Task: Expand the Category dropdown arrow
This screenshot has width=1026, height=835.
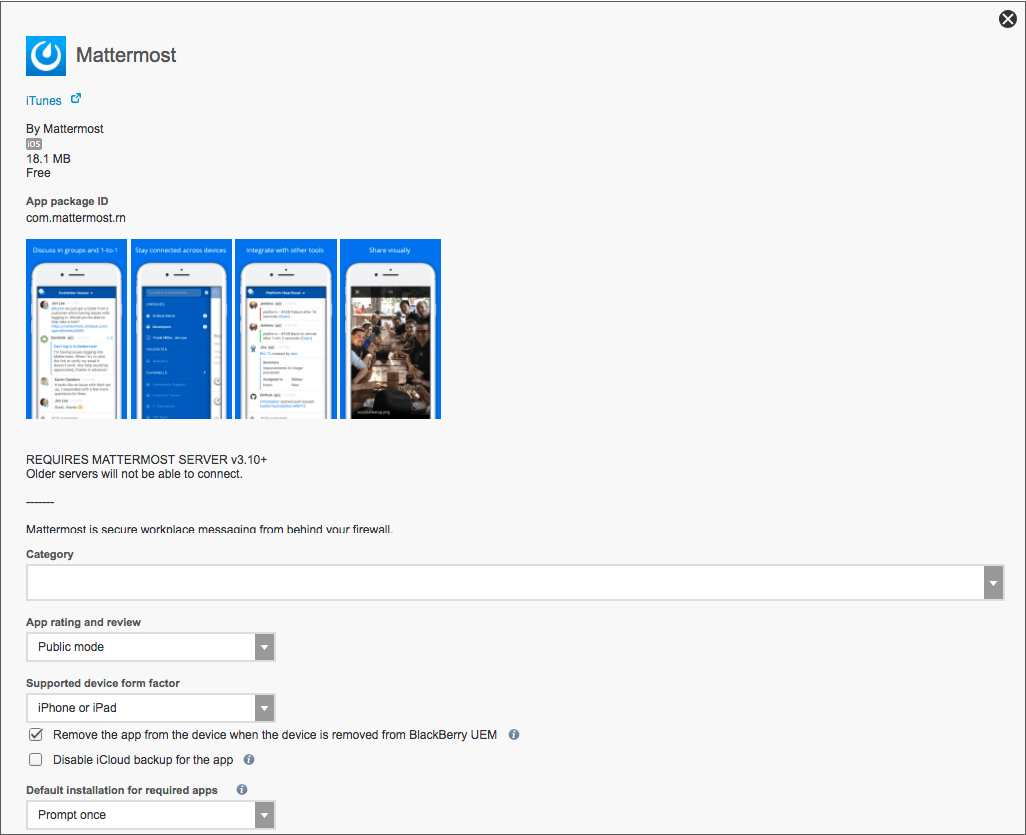Action: 993,582
